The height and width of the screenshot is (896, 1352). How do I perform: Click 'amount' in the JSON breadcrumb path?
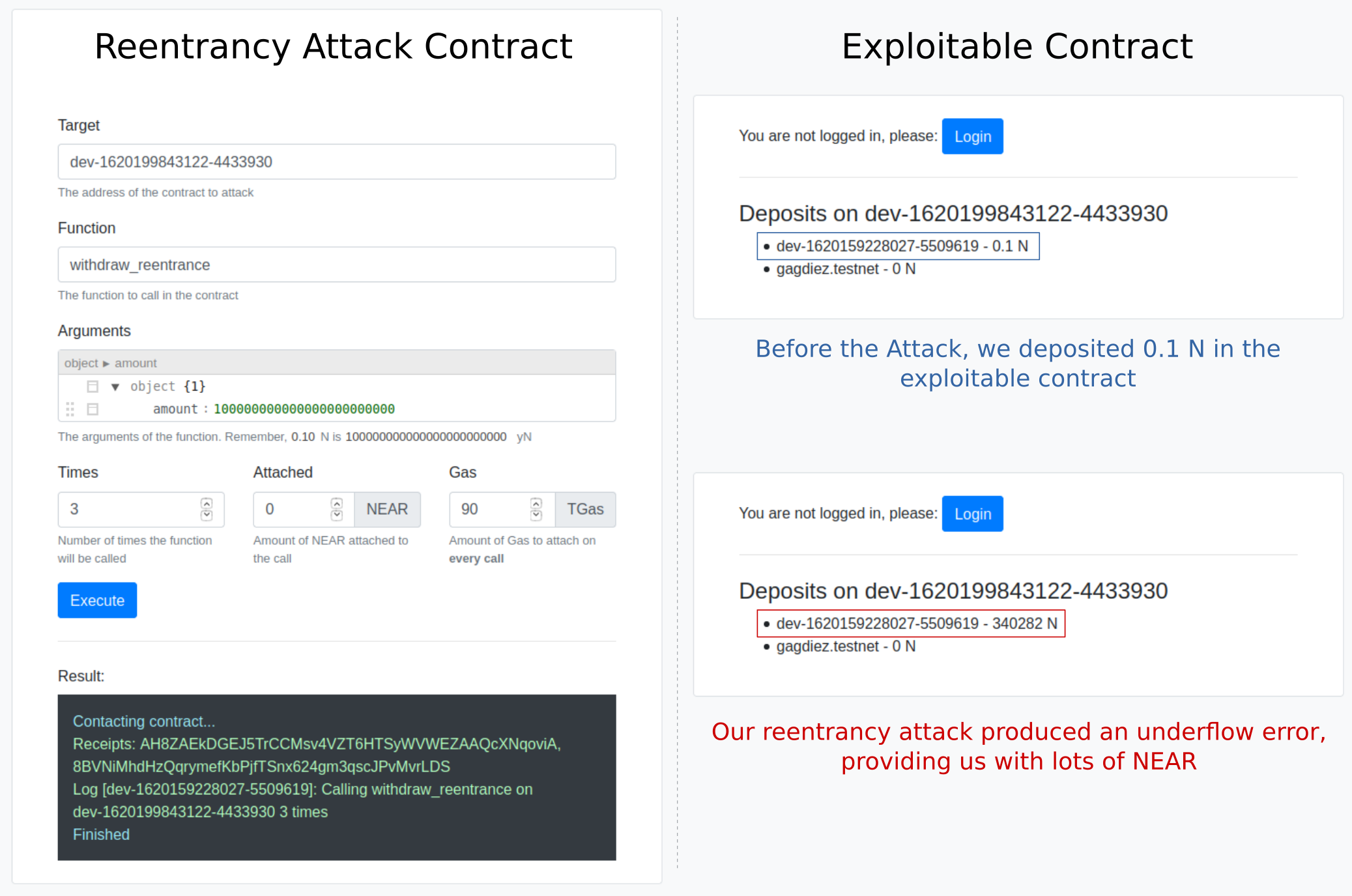[x=136, y=363]
